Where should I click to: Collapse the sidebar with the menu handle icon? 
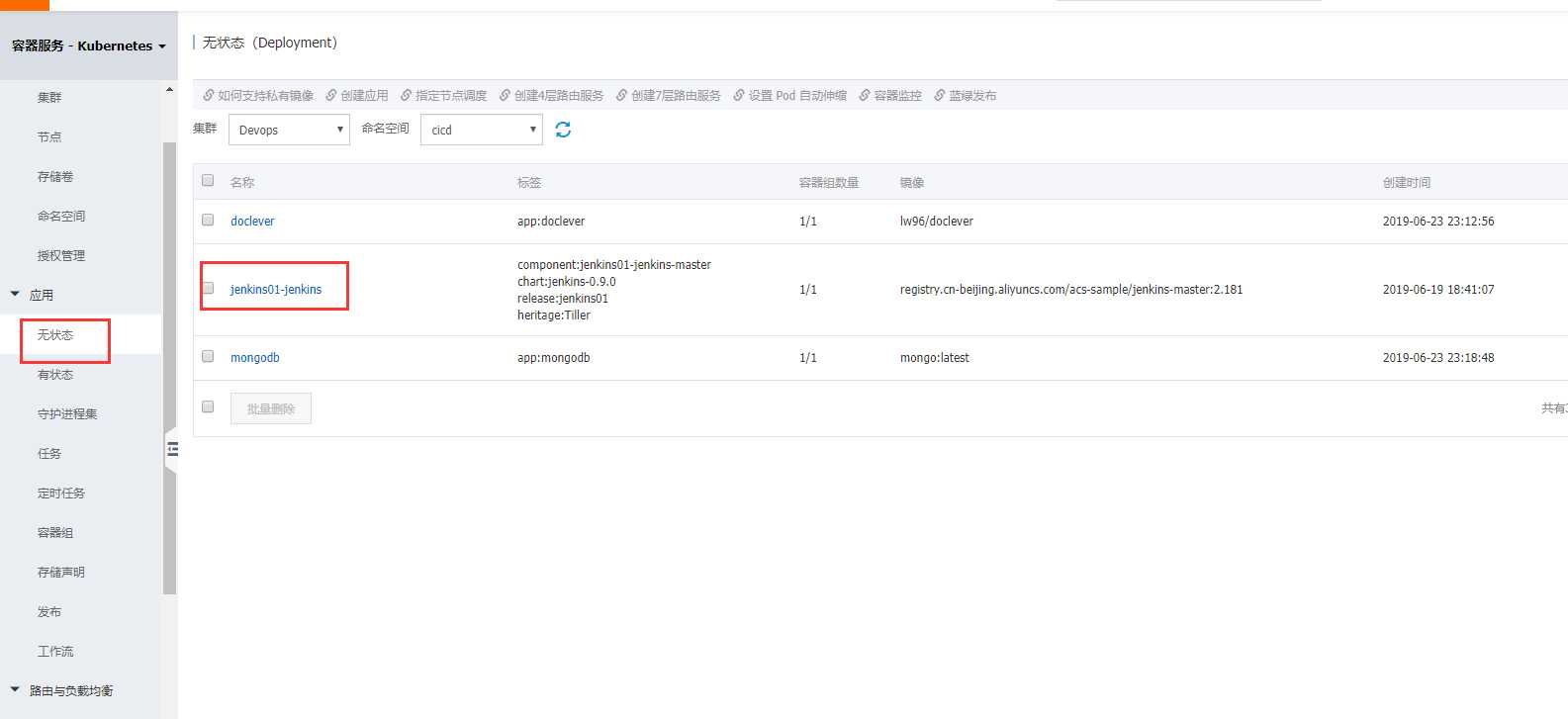pyautogui.click(x=172, y=449)
